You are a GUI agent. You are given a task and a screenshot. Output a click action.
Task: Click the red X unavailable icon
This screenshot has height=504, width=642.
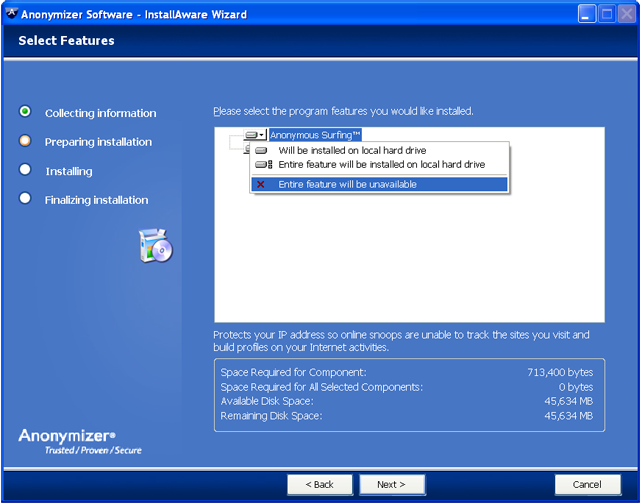point(262,185)
